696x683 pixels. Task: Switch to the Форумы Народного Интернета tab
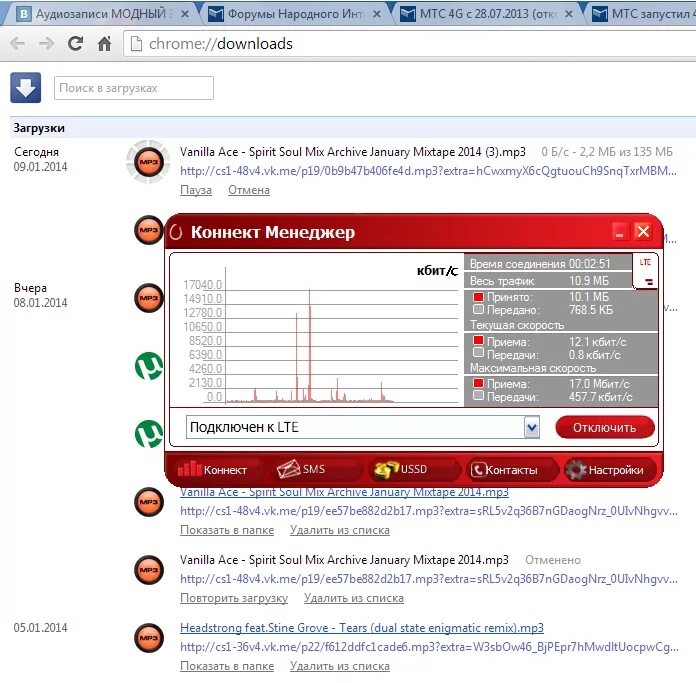coord(296,14)
